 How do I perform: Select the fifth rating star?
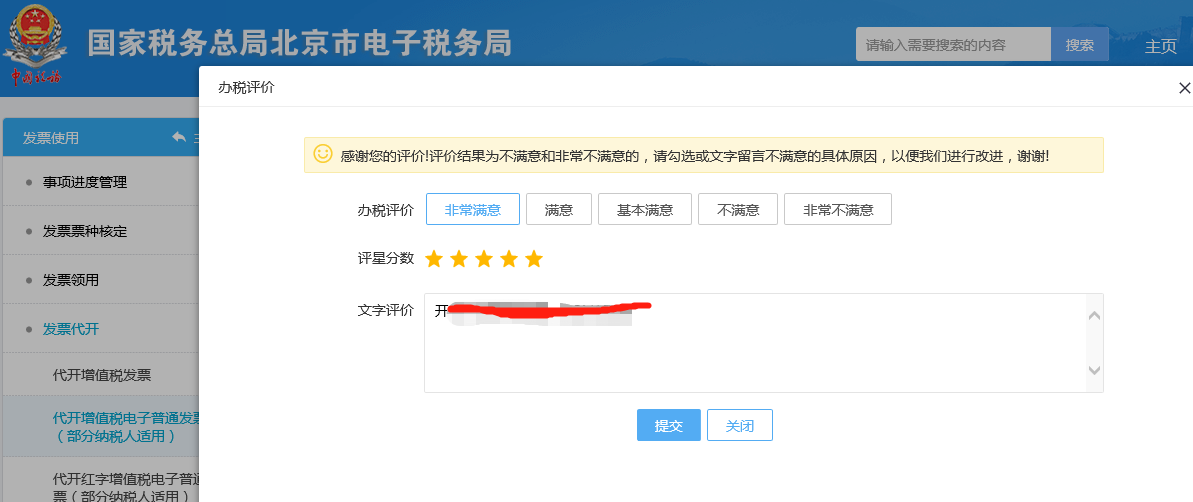pyautogui.click(x=534, y=259)
